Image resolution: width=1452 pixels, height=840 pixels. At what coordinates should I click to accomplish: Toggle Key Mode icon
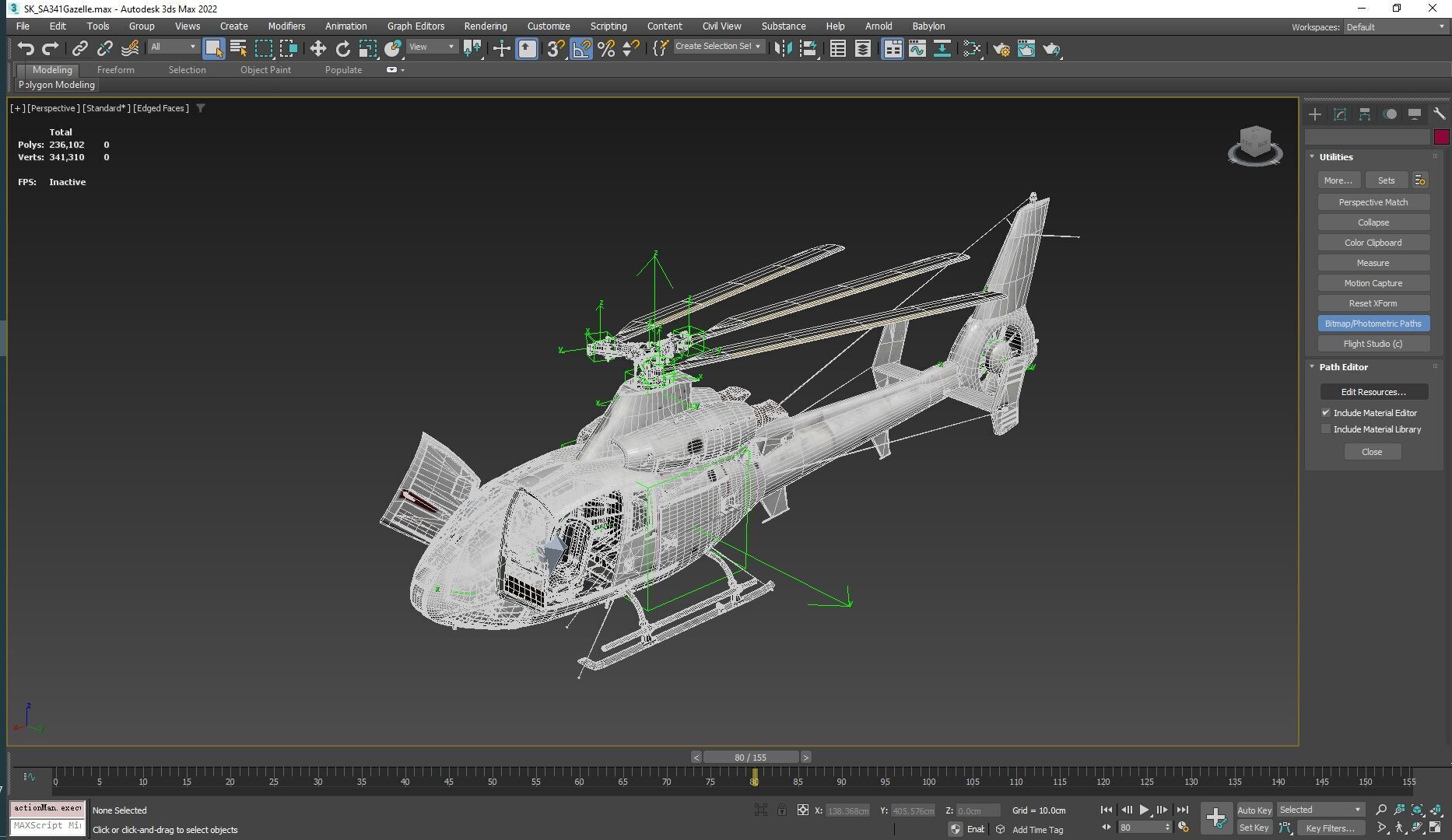(x=1107, y=828)
